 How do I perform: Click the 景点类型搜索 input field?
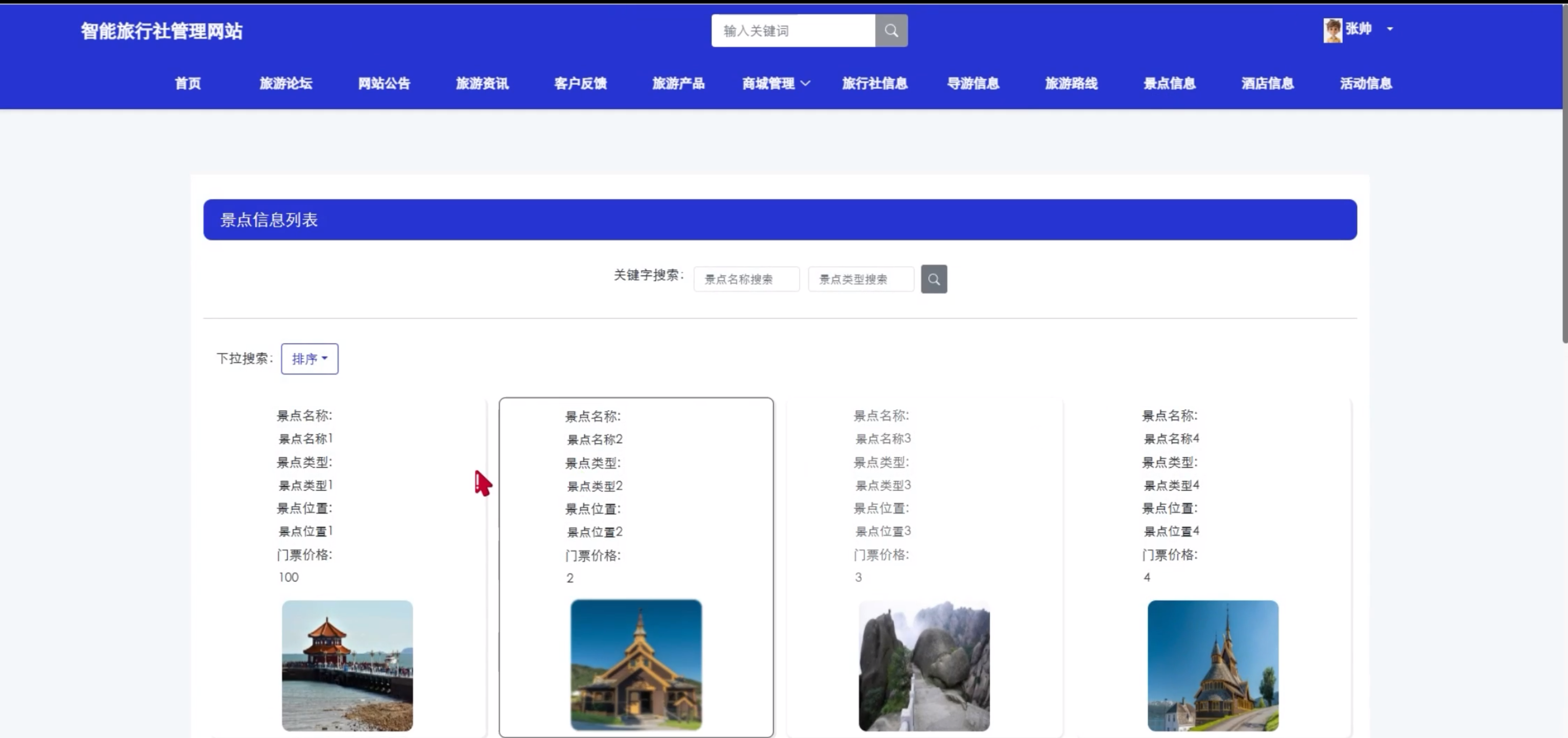(860, 280)
